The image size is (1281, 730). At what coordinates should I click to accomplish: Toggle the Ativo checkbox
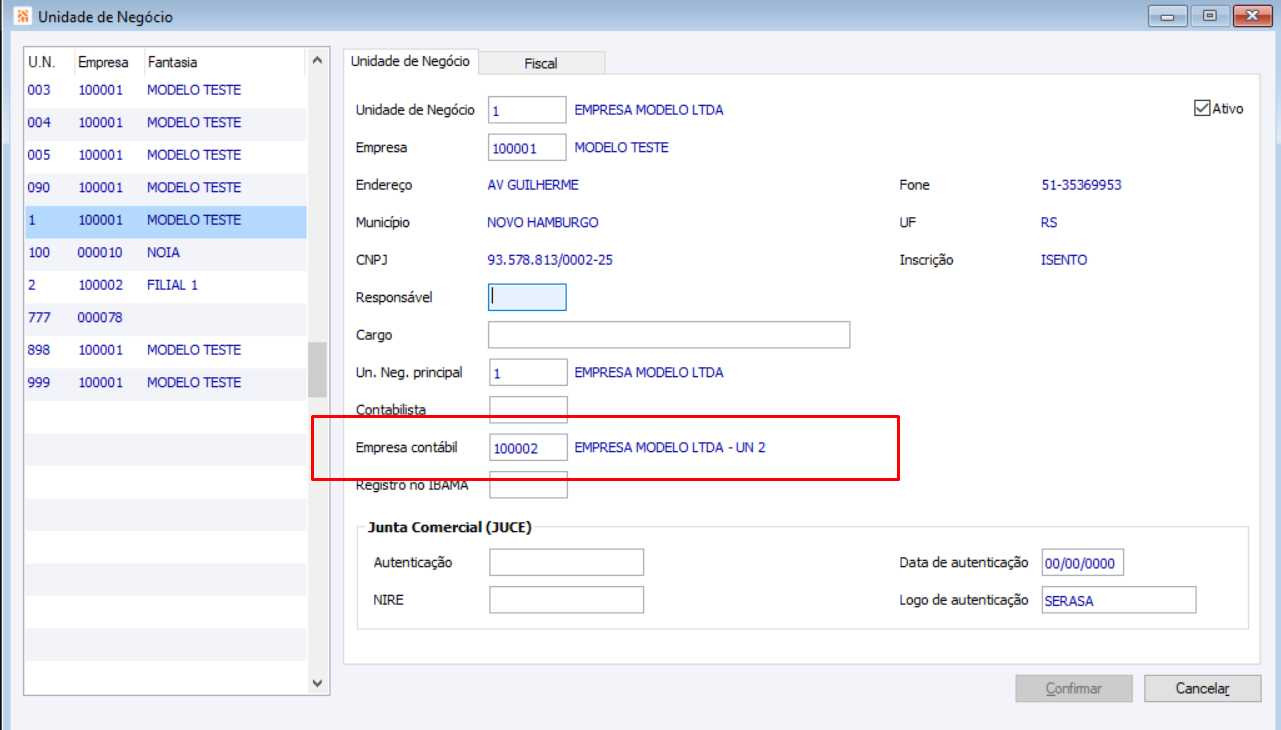pos(1202,108)
